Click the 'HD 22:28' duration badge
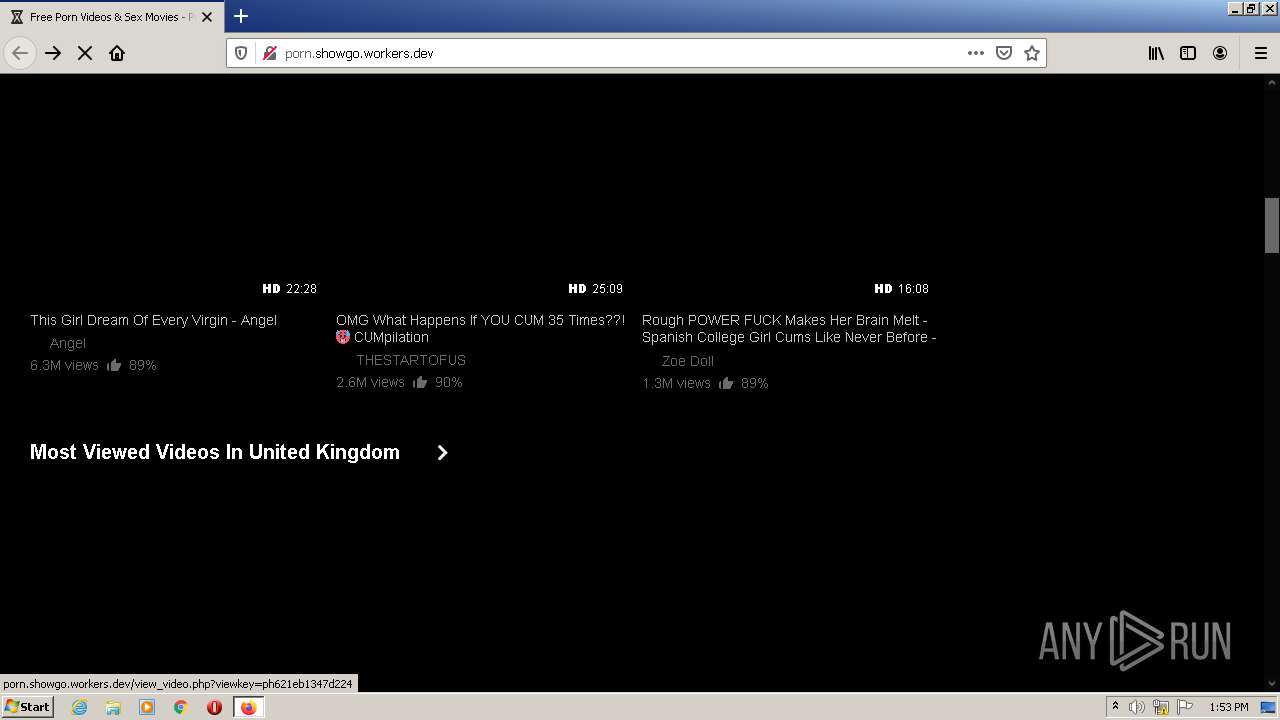 pos(290,288)
